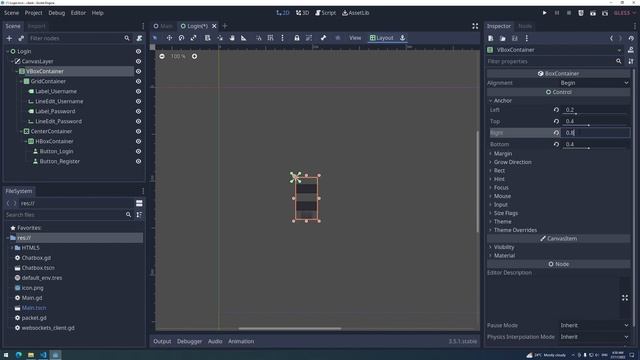Go to previous edited object in Inspector

(x=611, y=38)
